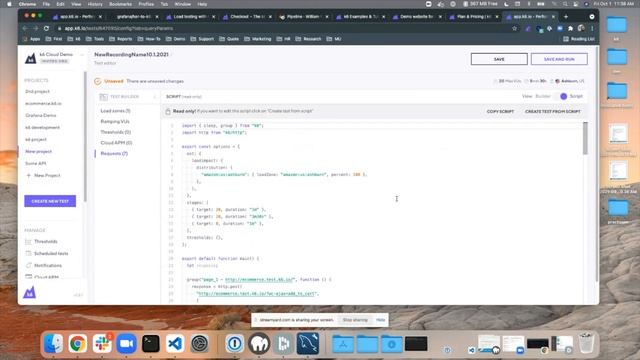
Task: Click the SAVE AND RUN button
Action: click(x=559, y=59)
